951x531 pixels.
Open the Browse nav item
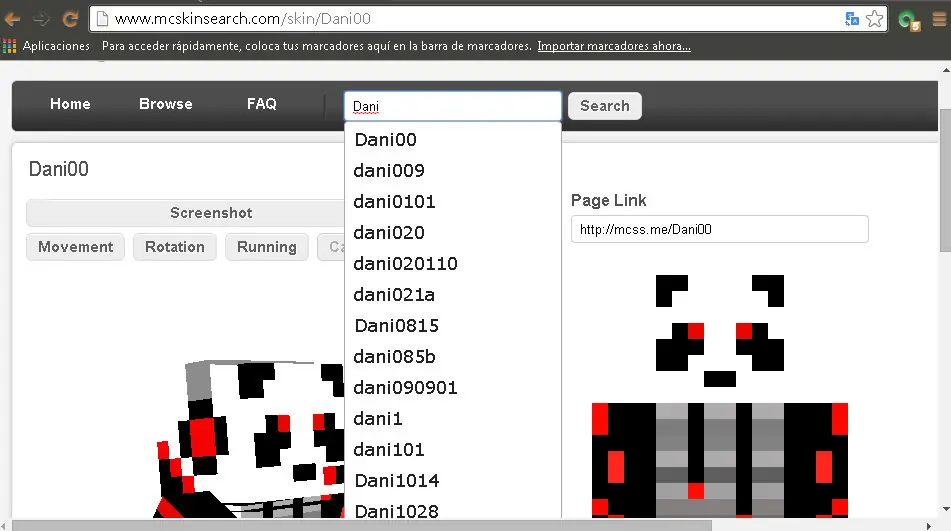click(x=166, y=104)
